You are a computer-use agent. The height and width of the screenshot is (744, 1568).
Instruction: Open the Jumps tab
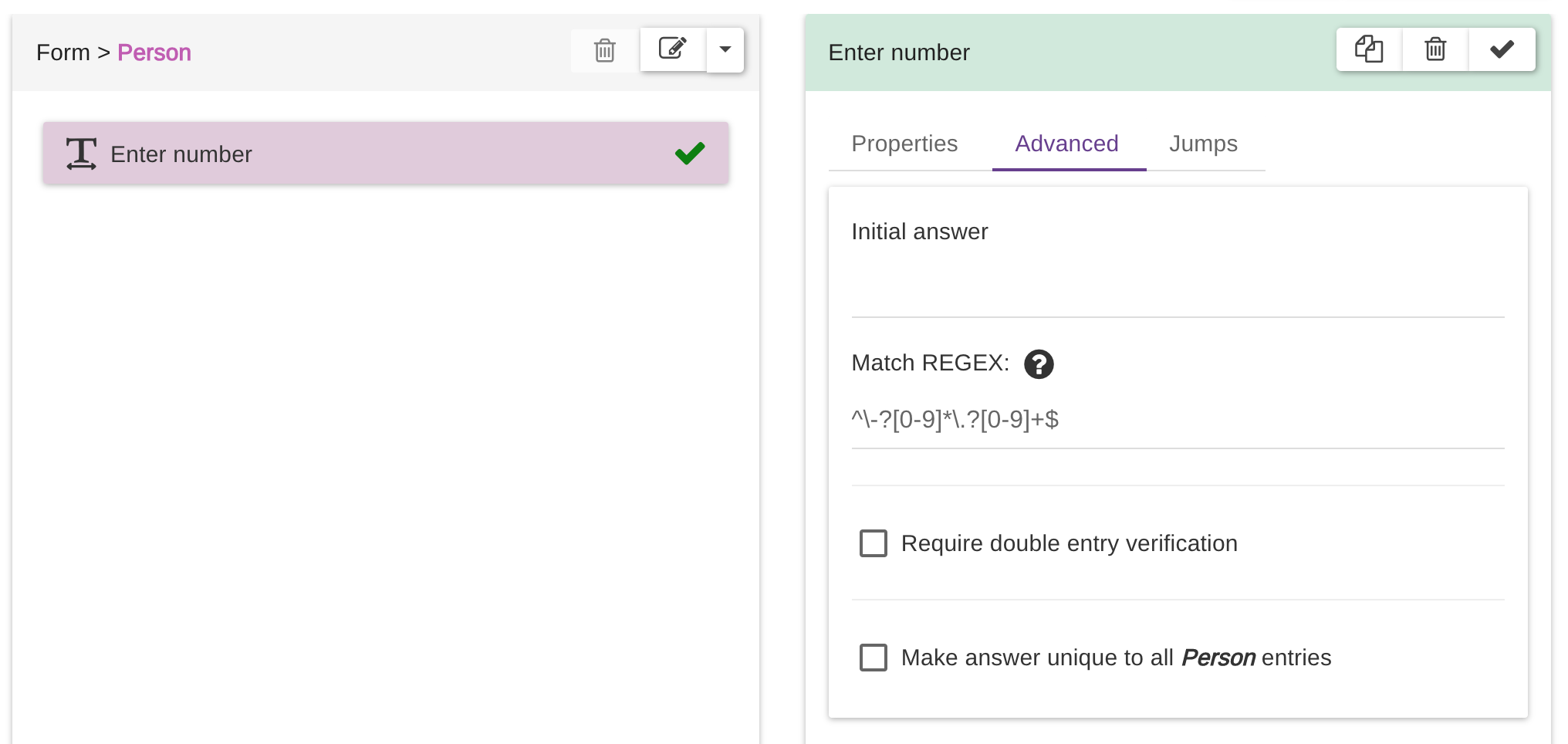pos(1203,144)
